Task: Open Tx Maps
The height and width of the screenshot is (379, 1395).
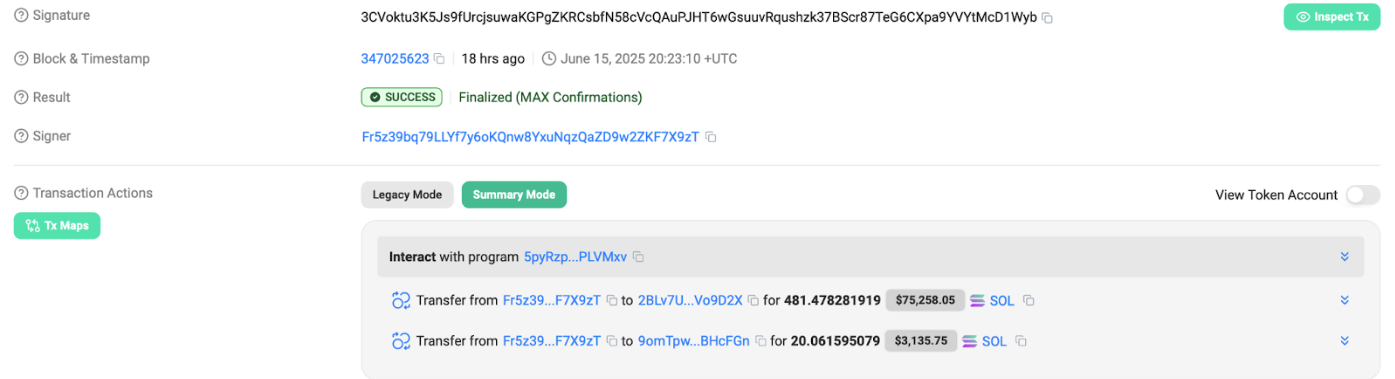Action: (57, 226)
